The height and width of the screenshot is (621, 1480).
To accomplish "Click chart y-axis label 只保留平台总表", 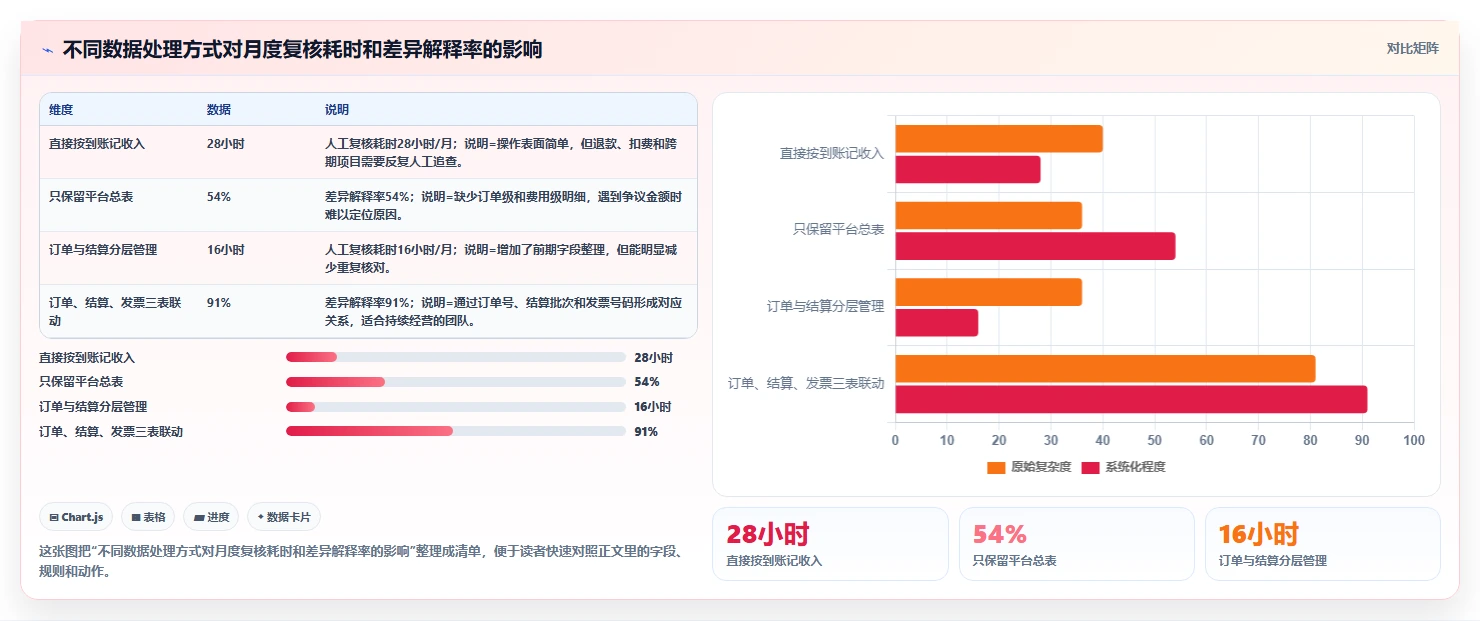I will pyautogui.click(x=838, y=230).
